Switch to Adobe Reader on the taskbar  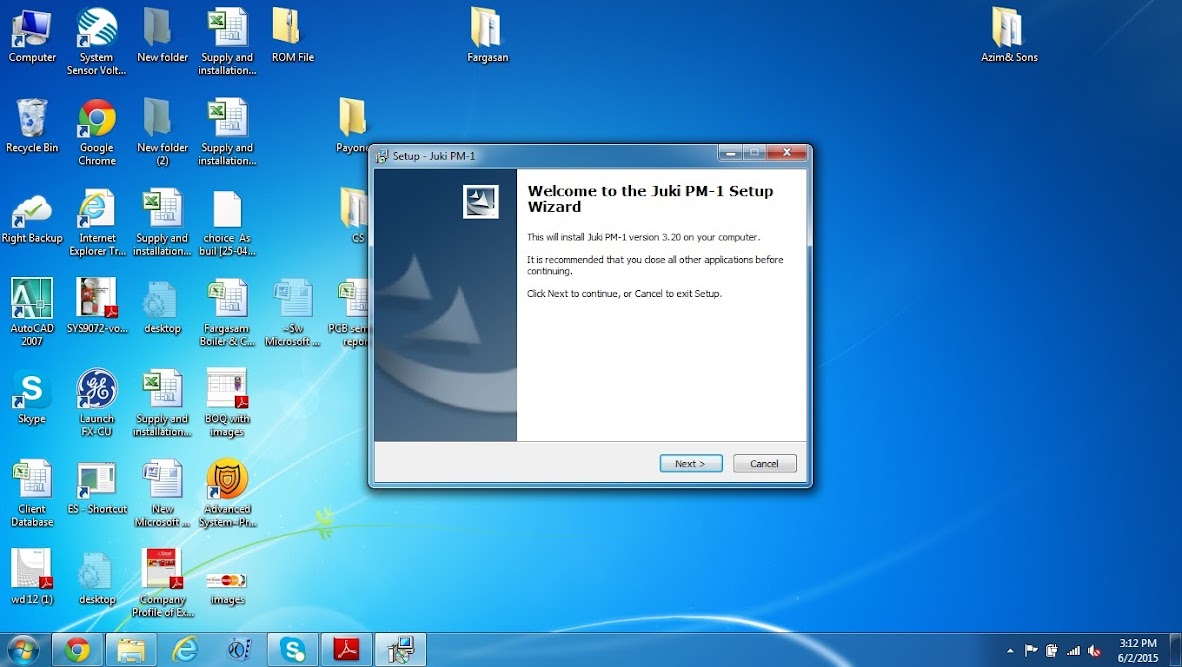point(346,650)
